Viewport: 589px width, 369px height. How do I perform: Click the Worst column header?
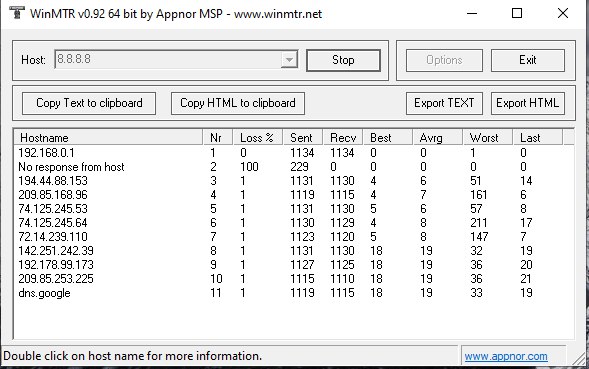488,138
